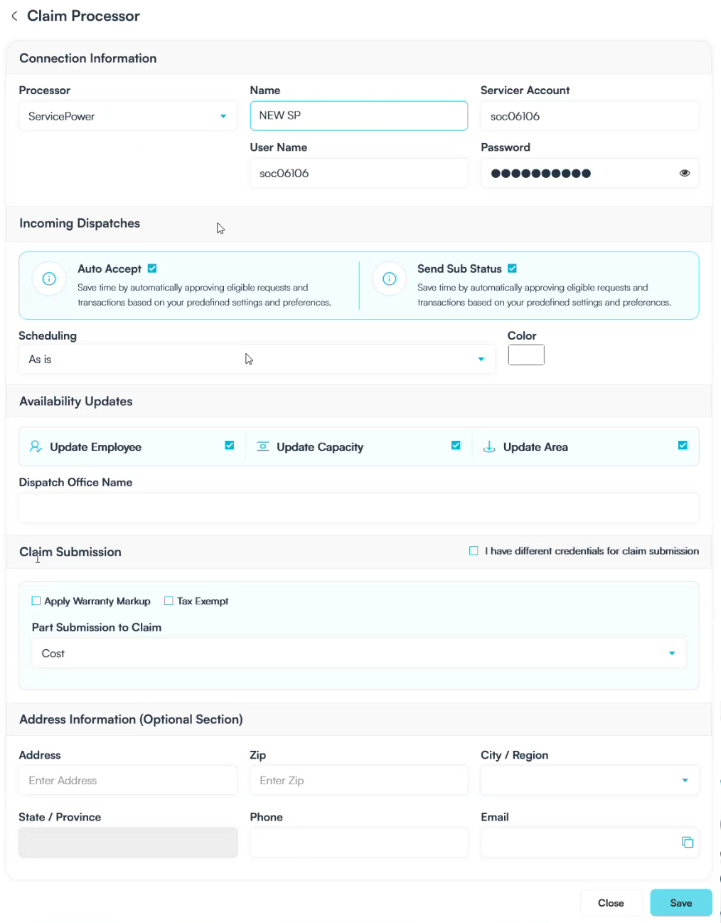This screenshot has height=923, width=721.
Task: Click the Claim Submission section header
Action: click(70, 552)
